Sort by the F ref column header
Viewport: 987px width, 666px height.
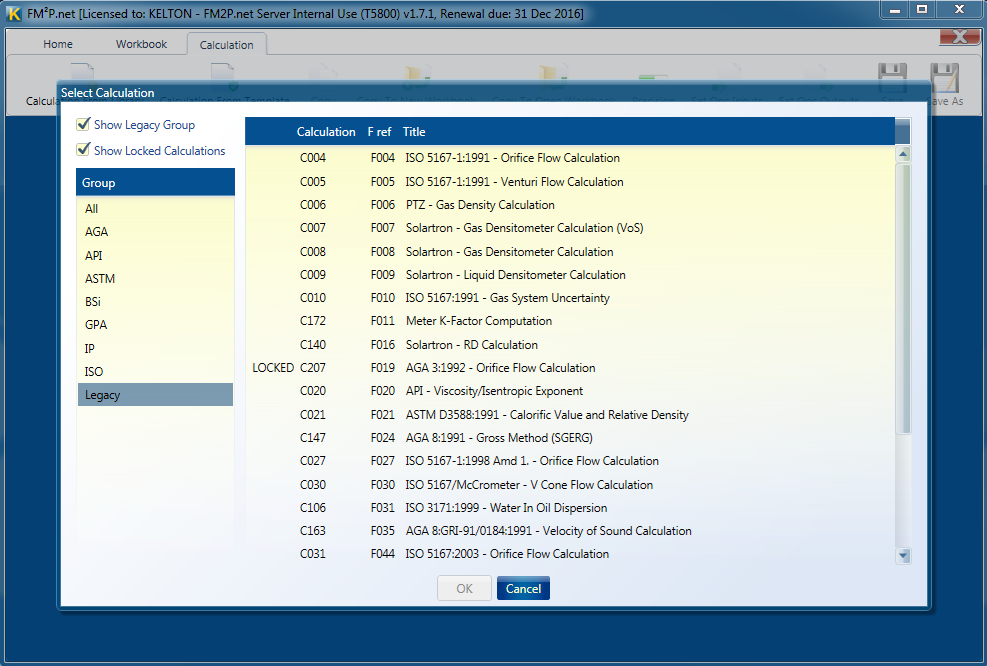(x=379, y=132)
